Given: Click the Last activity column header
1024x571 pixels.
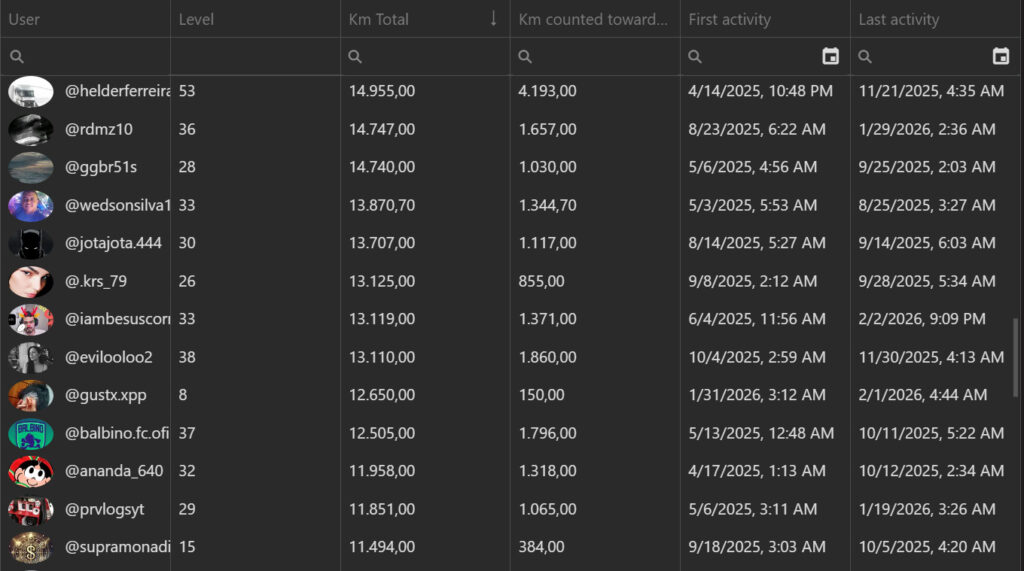Looking at the screenshot, I should tap(898, 19).
